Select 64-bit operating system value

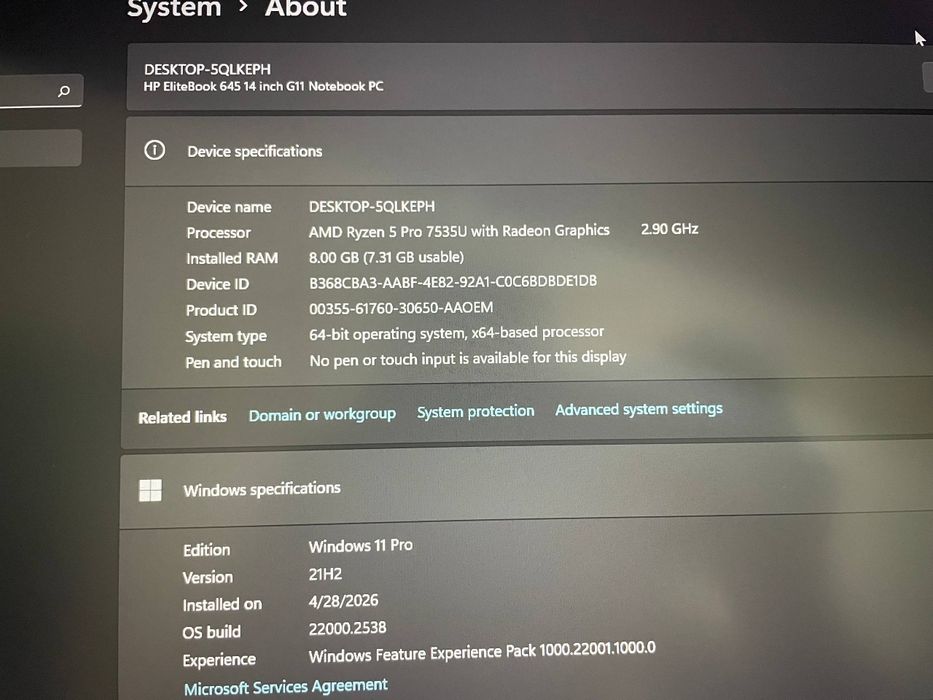(456, 333)
